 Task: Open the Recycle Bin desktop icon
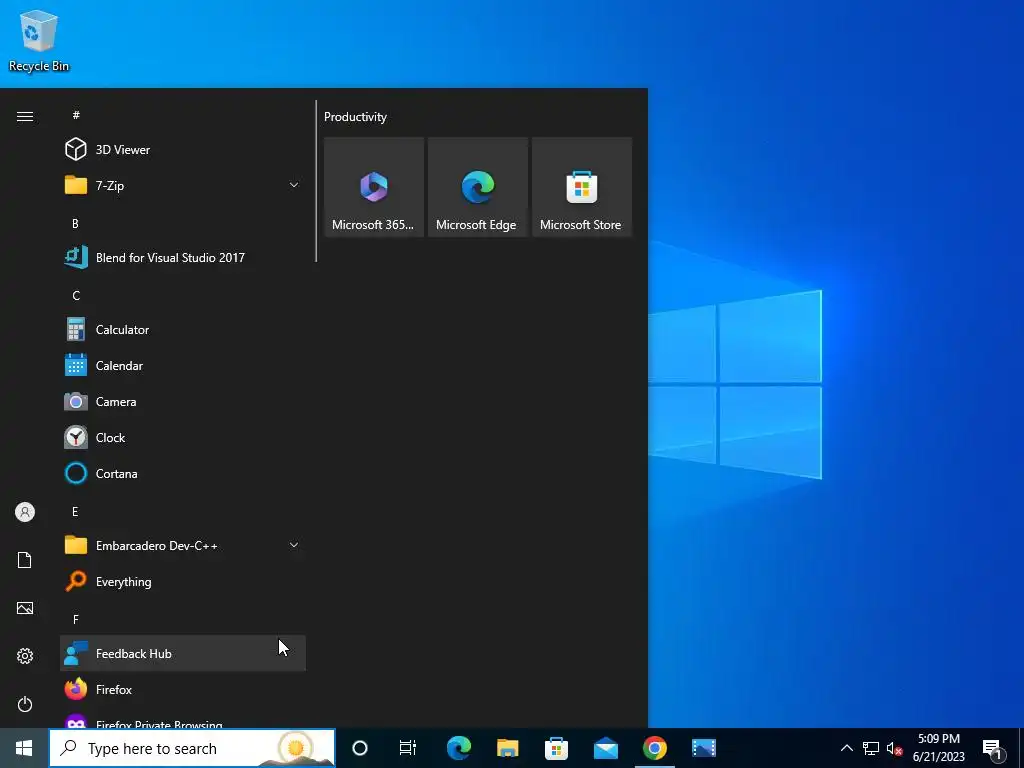[39, 40]
